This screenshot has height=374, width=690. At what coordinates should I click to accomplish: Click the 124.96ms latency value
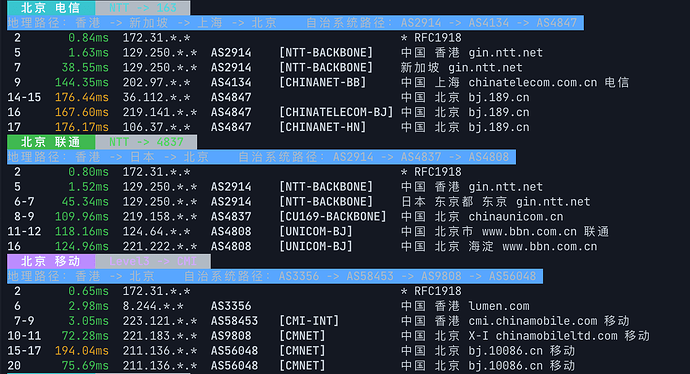tap(81, 247)
